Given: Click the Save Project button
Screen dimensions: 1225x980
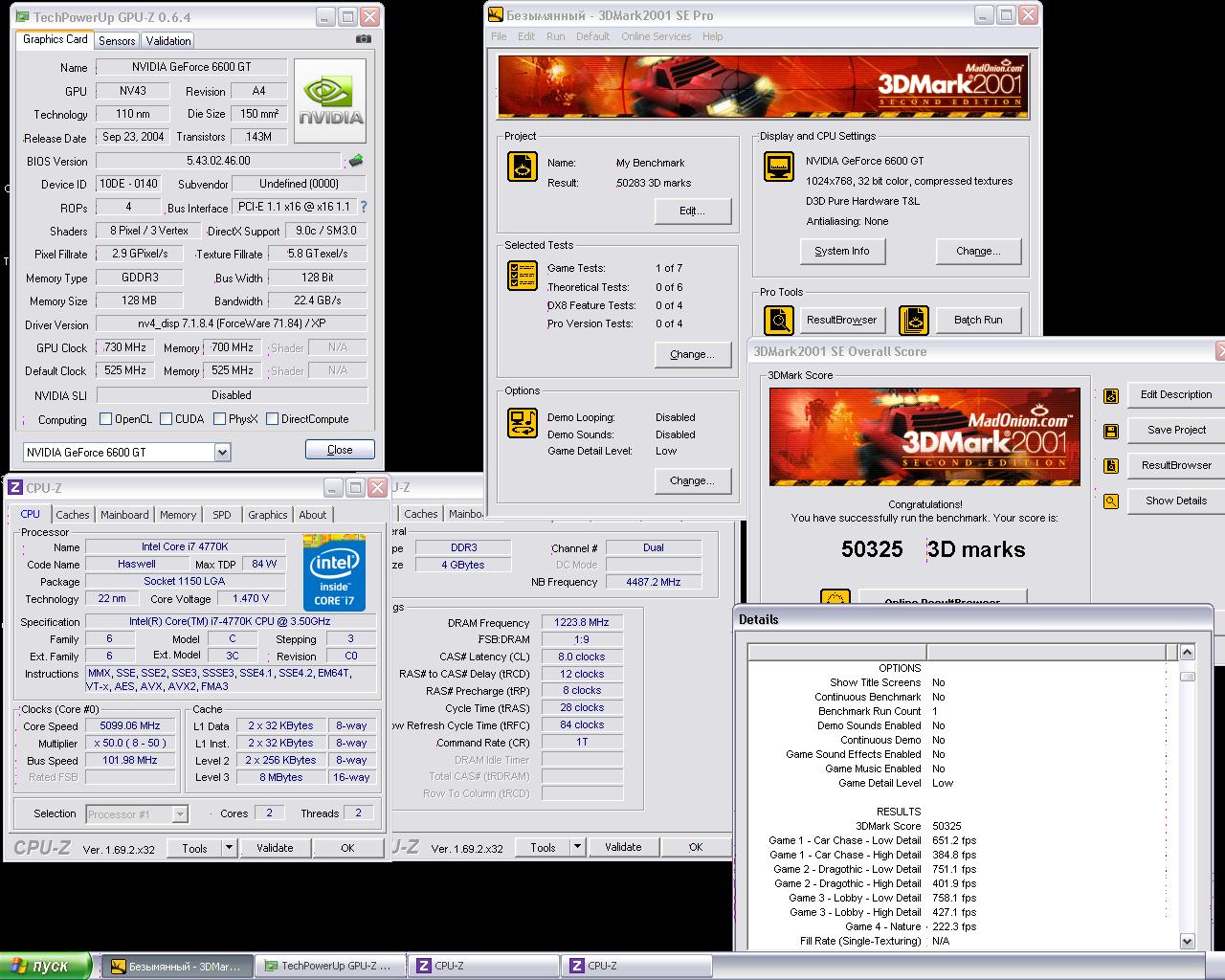Looking at the screenshot, I should pos(1176,431).
